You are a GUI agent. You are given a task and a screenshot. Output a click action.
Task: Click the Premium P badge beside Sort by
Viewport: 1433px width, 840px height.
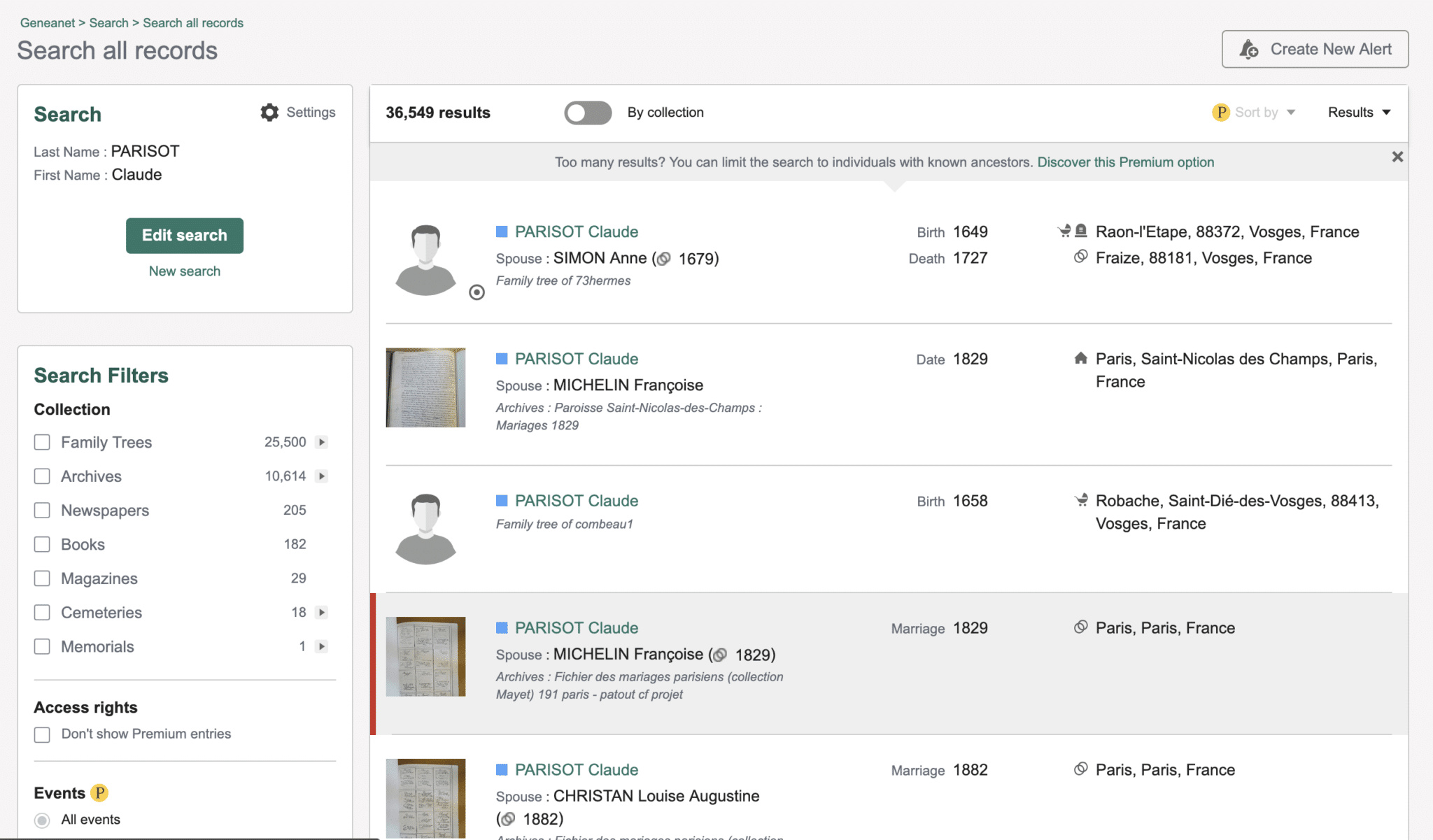click(1220, 113)
